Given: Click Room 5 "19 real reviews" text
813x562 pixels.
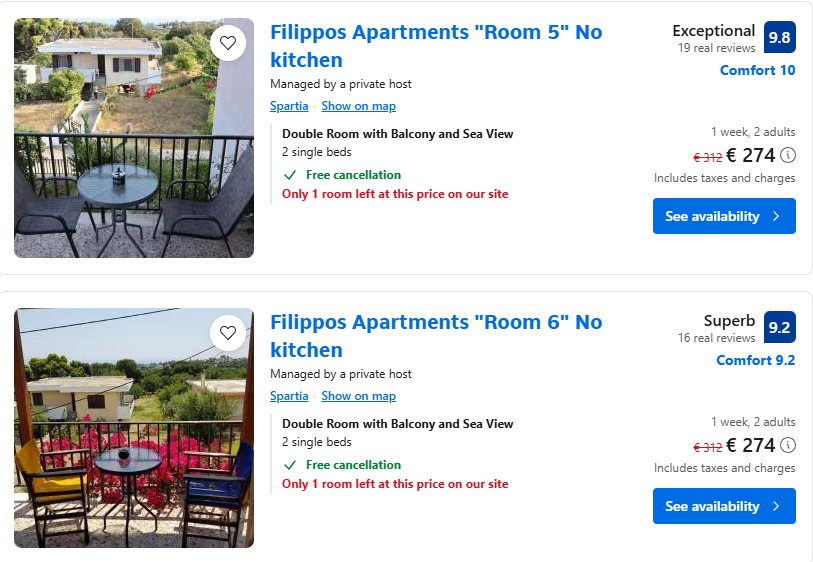Looking at the screenshot, I should pyautogui.click(x=716, y=48).
